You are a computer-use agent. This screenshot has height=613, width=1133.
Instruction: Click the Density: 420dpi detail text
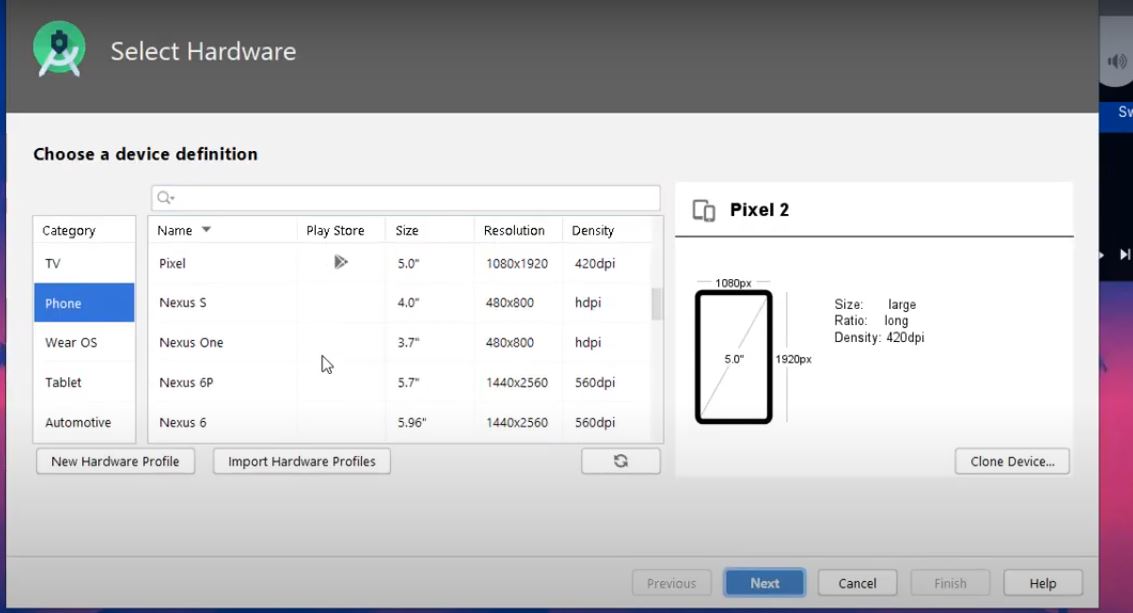pos(879,338)
